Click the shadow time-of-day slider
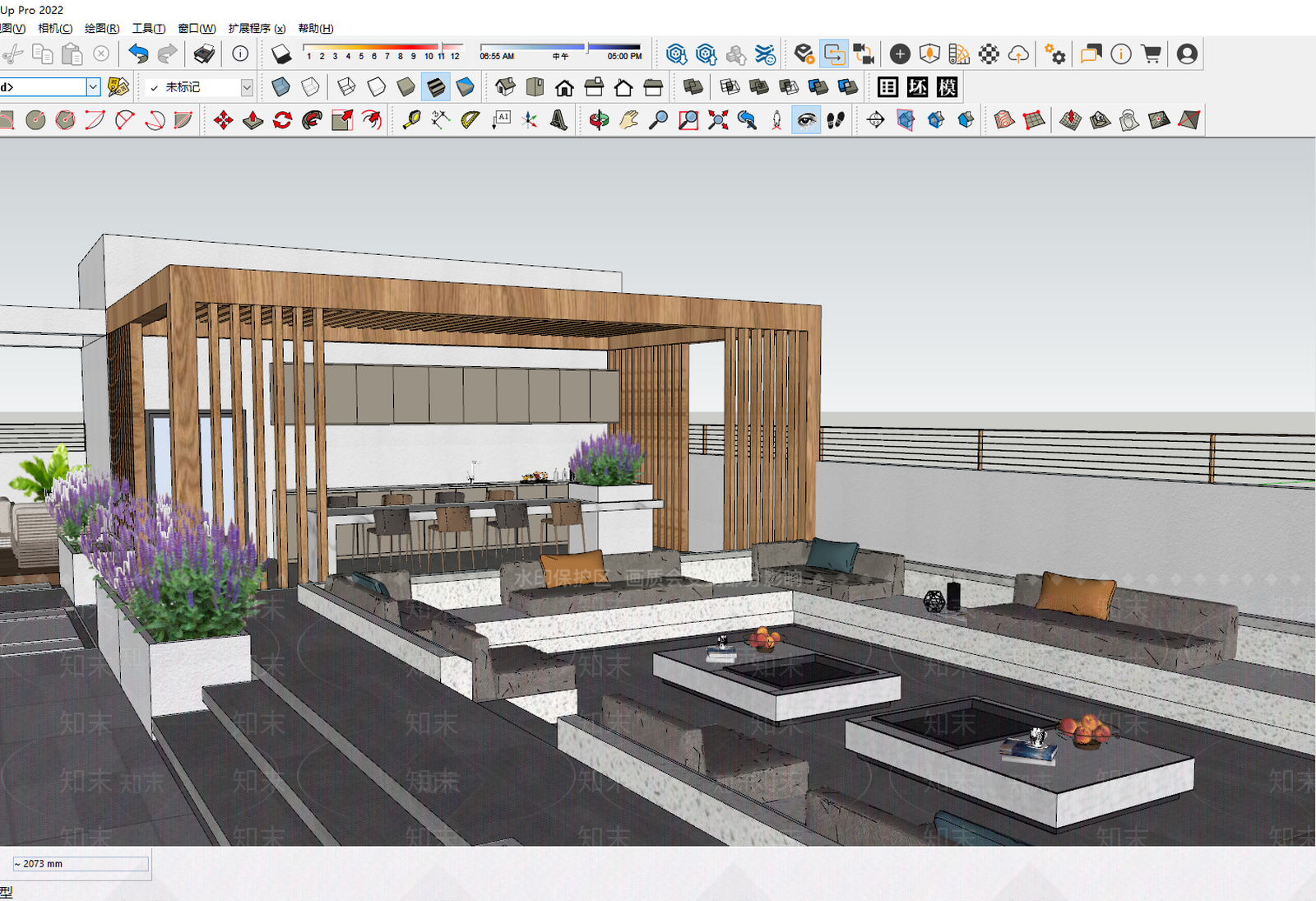Viewport: 1316px width, 901px height. [x=560, y=52]
